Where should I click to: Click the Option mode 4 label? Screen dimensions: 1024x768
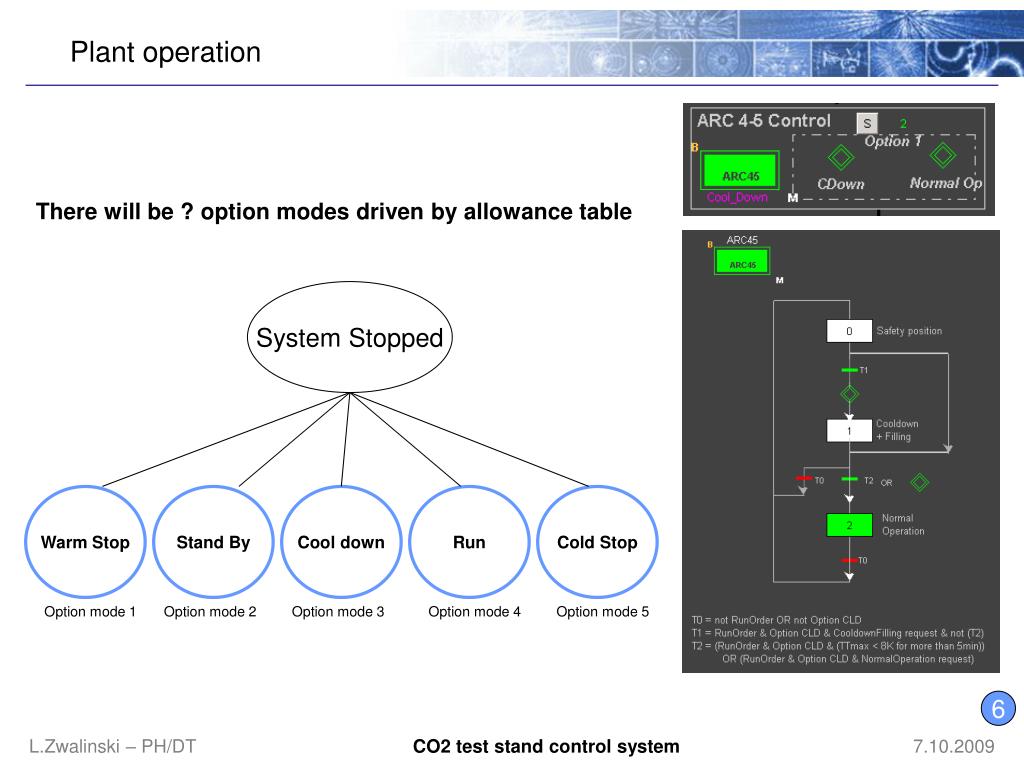click(x=474, y=612)
